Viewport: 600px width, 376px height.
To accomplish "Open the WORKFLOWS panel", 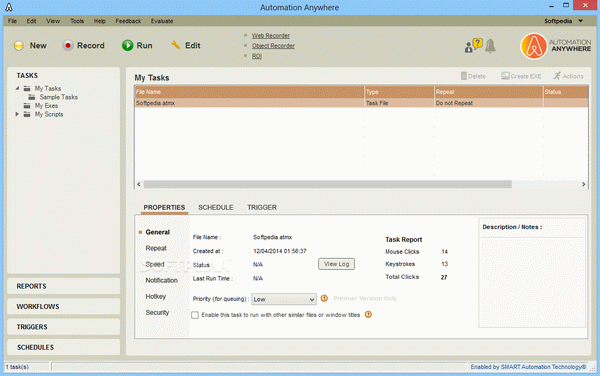I will tap(64, 306).
